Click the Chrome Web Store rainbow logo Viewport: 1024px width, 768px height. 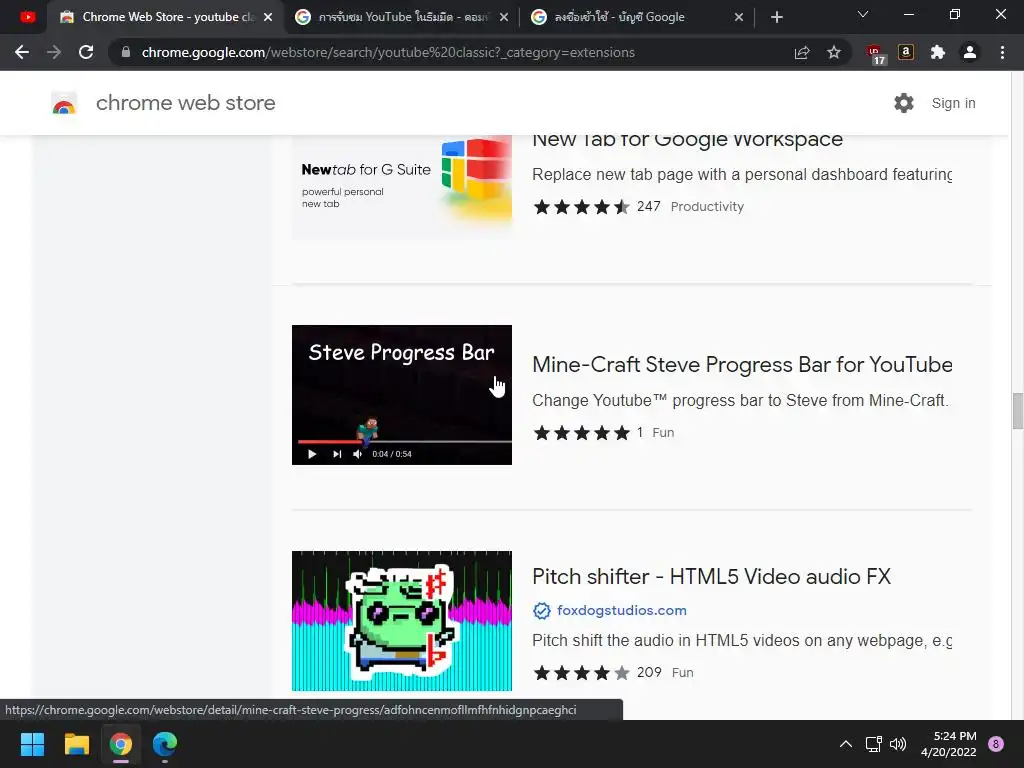click(64, 103)
